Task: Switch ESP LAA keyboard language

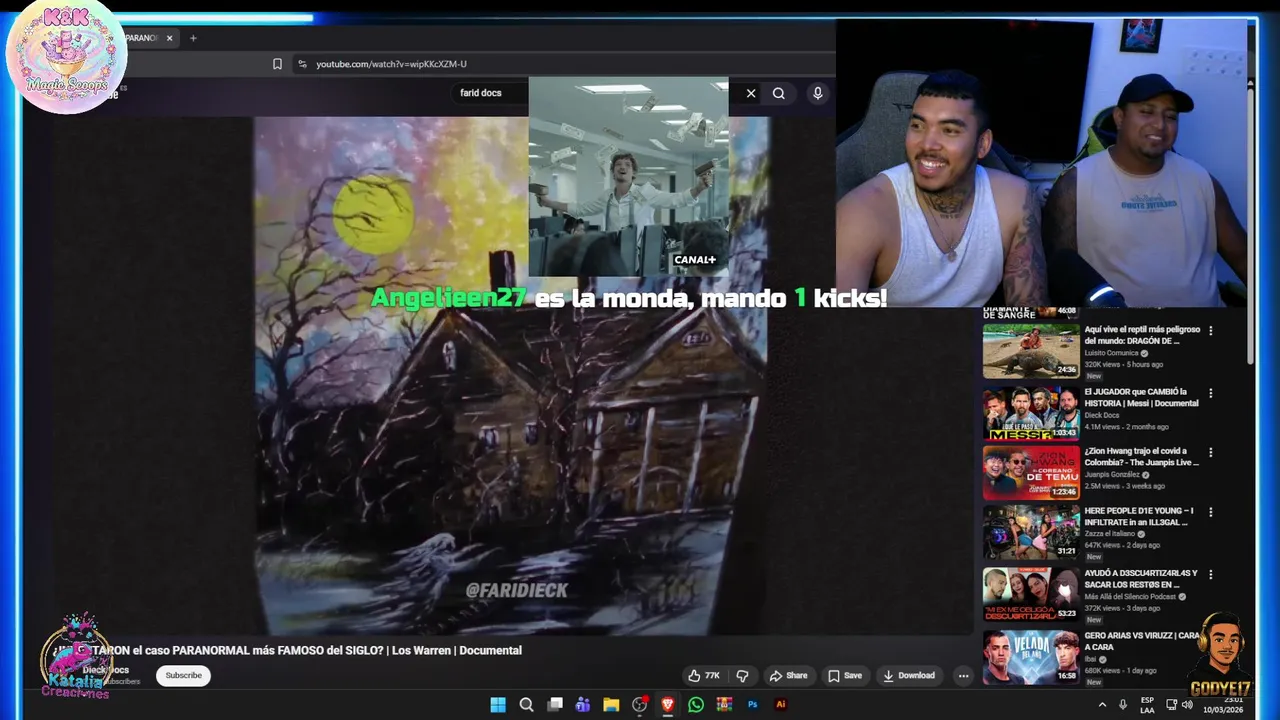Action: pos(1147,705)
